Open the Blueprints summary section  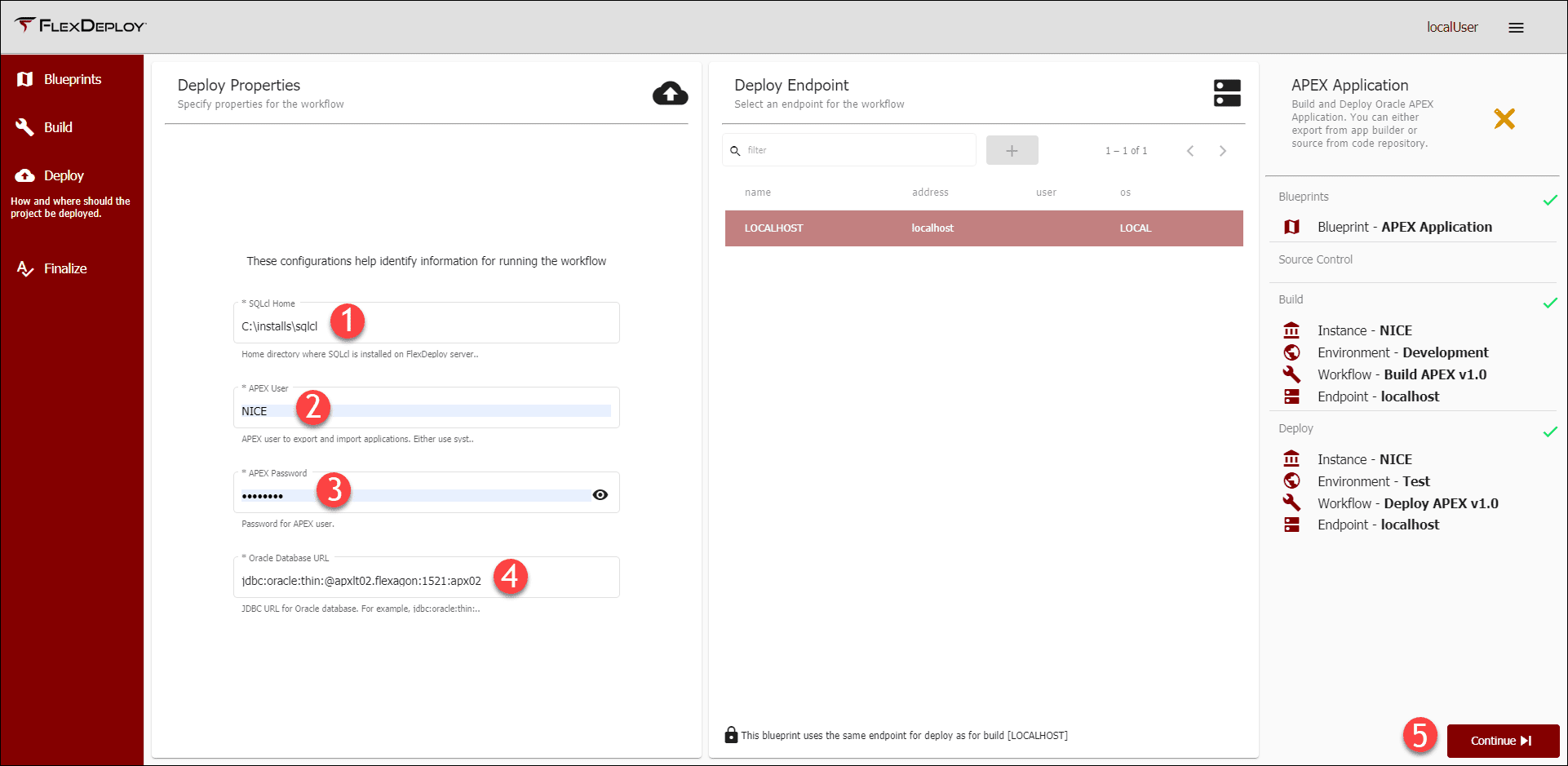[1304, 197]
